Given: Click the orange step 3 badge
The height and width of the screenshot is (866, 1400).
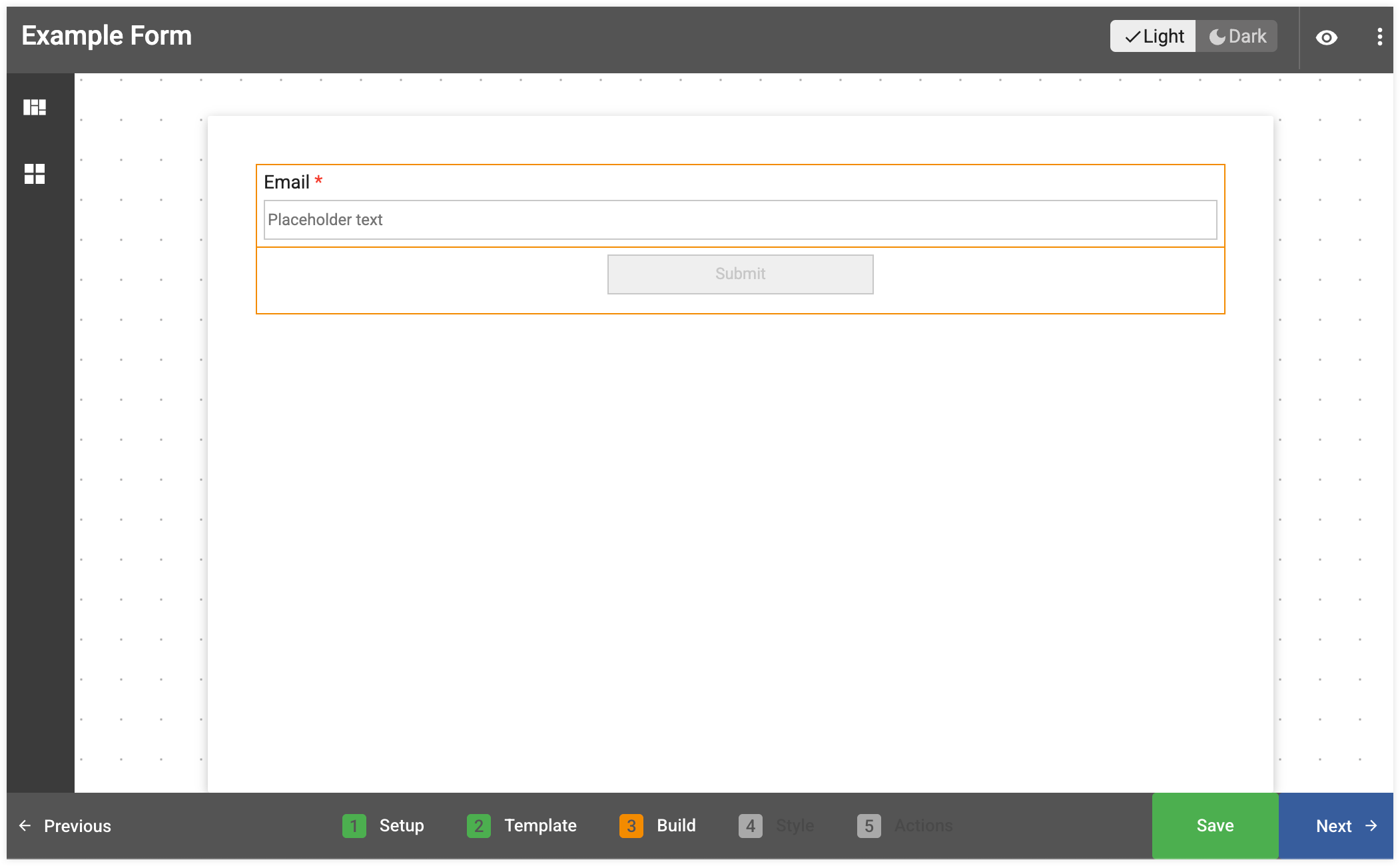Looking at the screenshot, I should [631, 826].
